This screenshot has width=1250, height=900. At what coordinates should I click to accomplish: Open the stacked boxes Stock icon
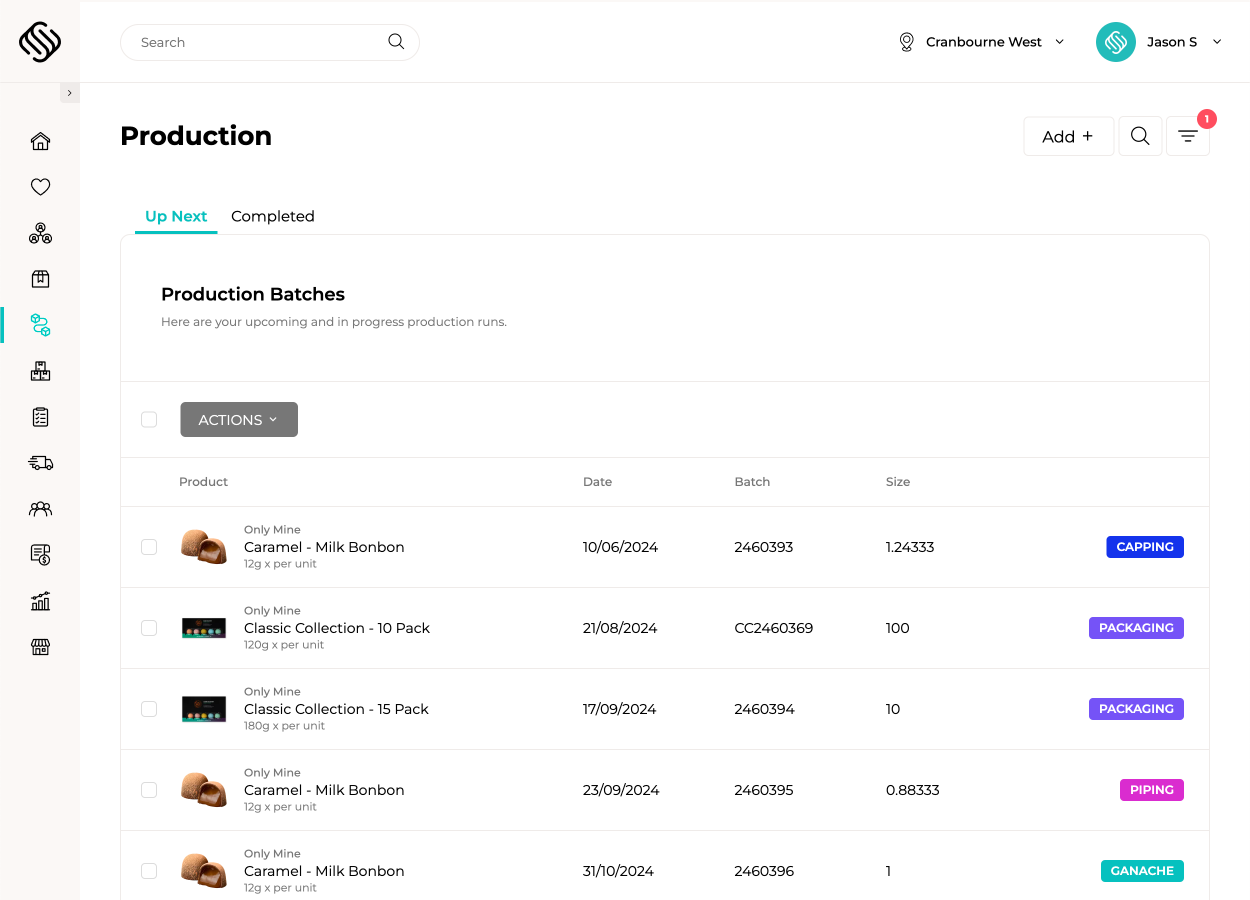40,370
